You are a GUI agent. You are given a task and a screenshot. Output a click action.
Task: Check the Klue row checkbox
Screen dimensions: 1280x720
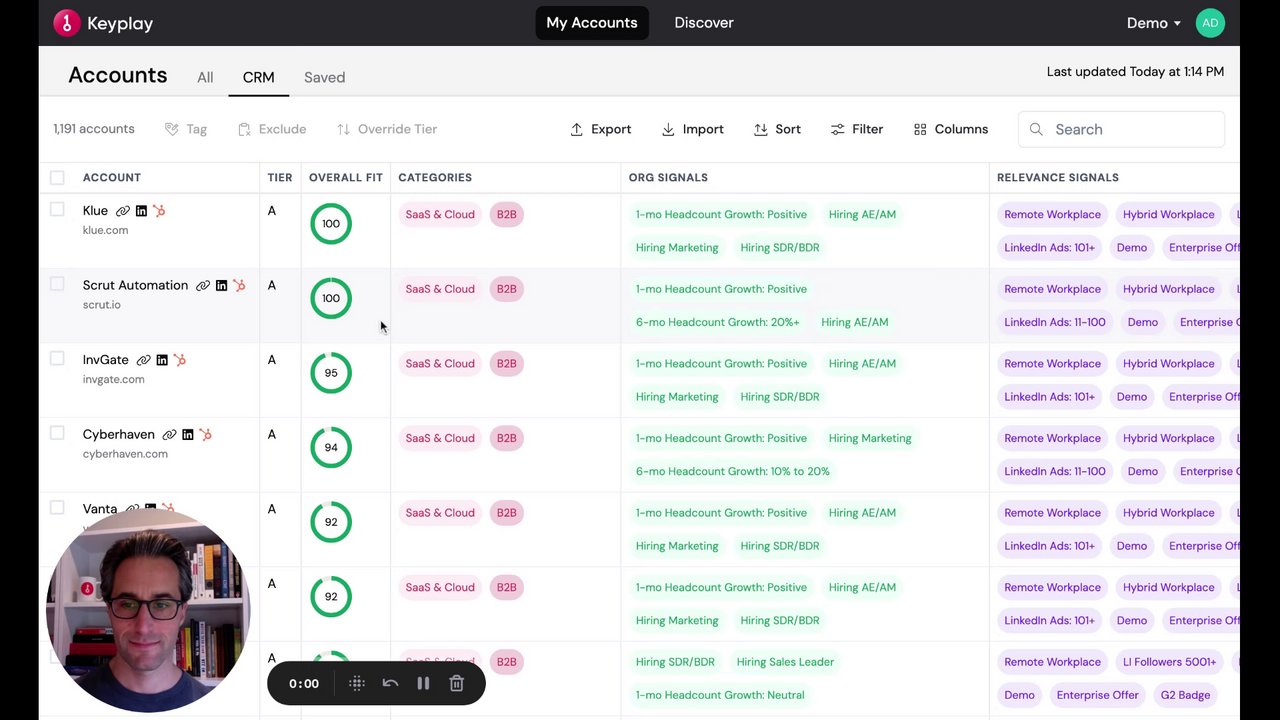click(x=57, y=210)
